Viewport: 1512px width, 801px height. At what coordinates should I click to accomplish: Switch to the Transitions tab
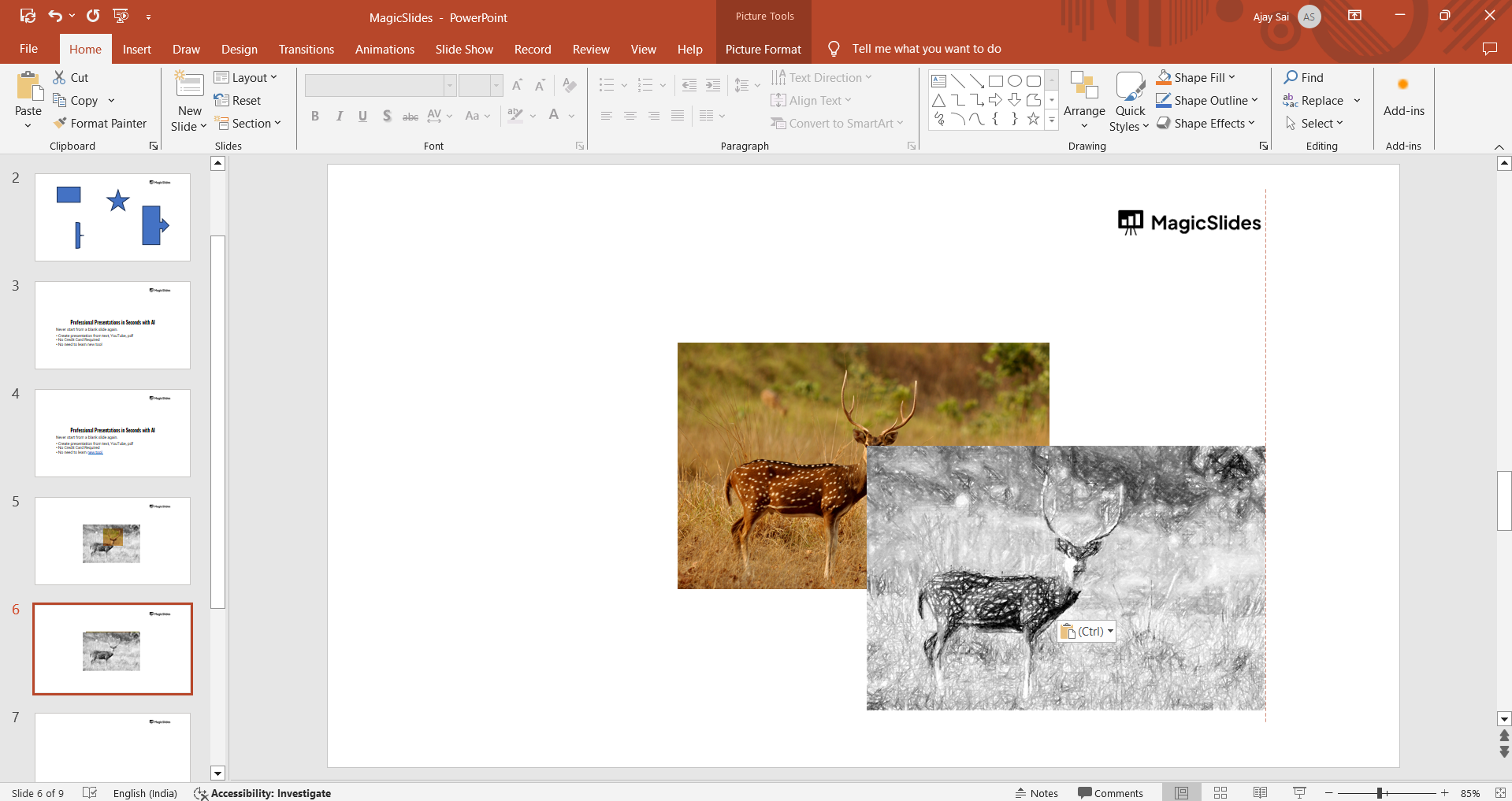(x=306, y=49)
